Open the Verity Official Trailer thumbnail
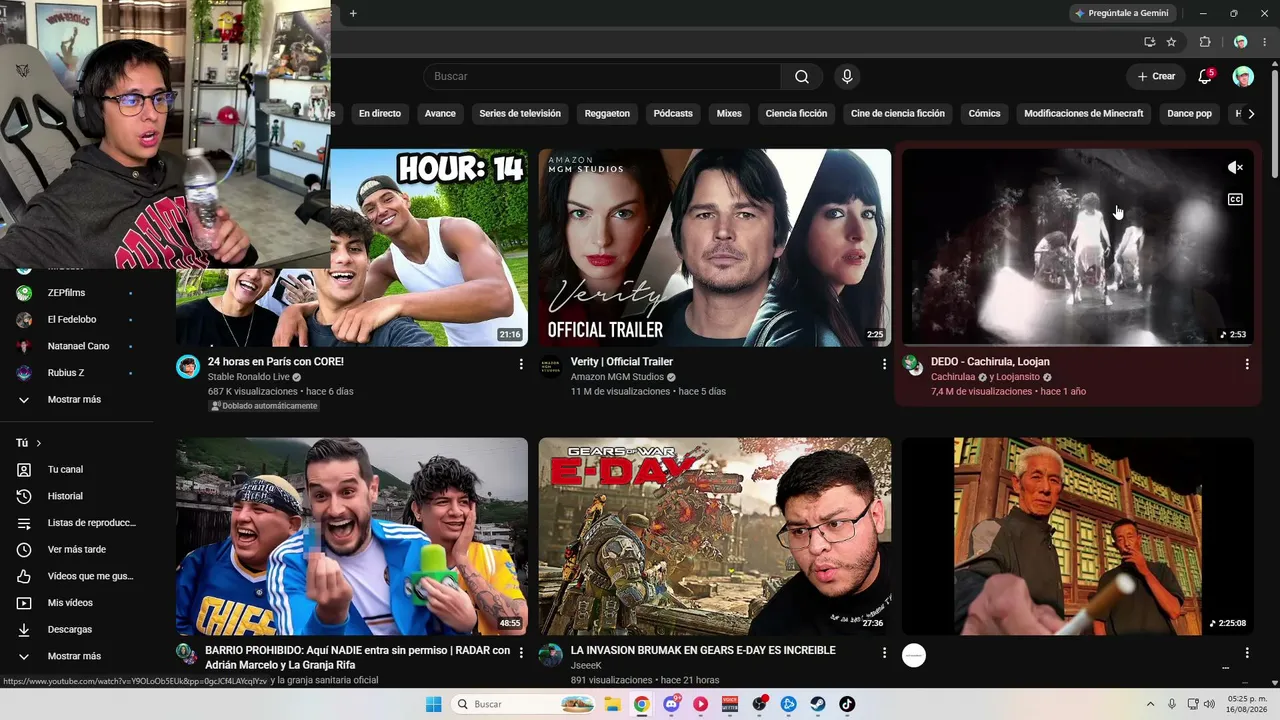 coord(715,248)
